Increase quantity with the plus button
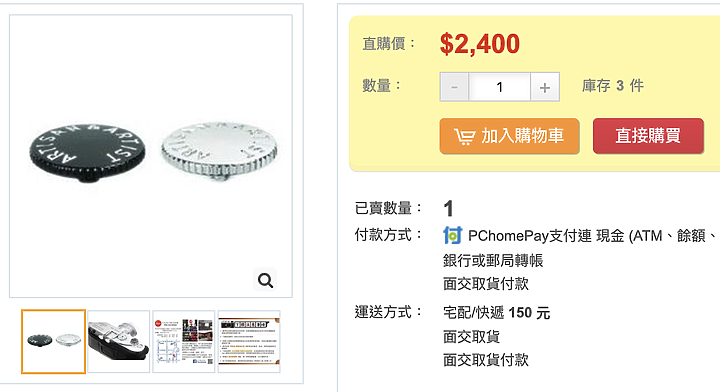This screenshot has height=392, width=720. [545, 87]
